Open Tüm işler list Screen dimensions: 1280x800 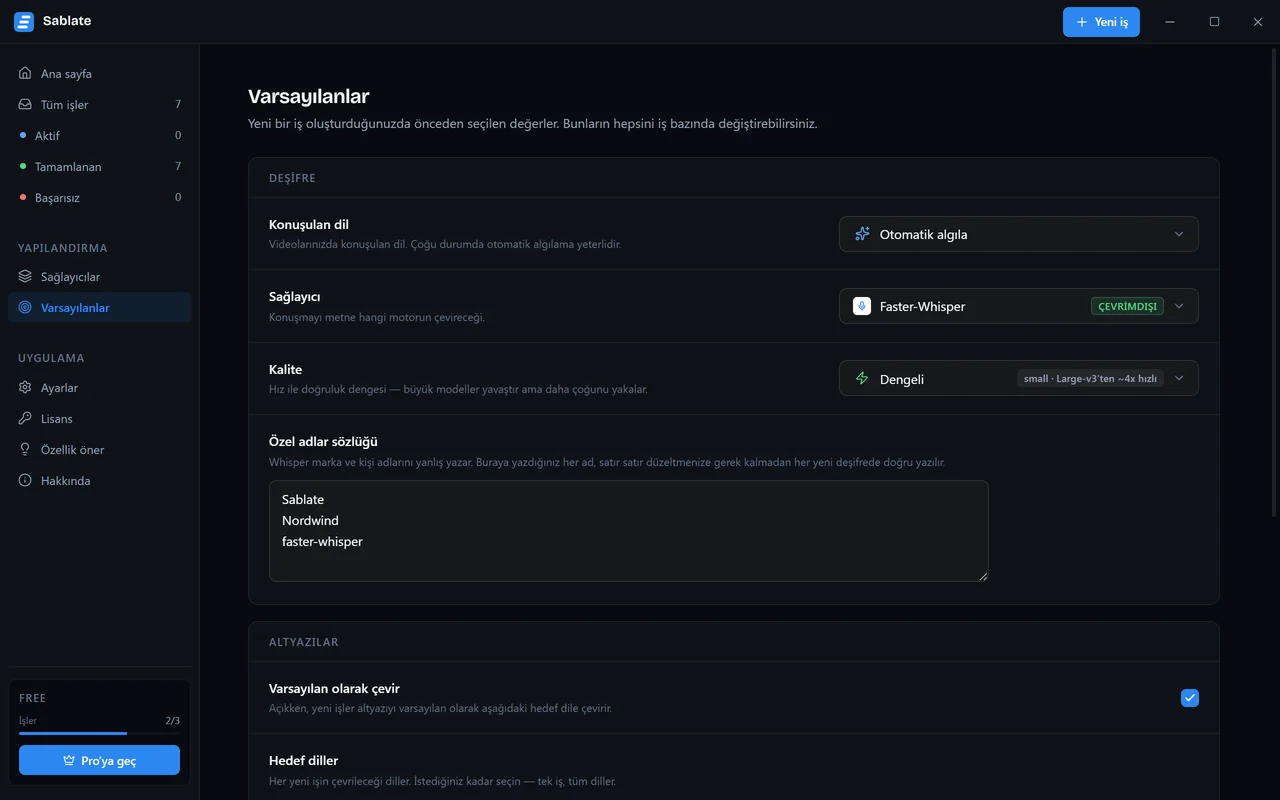tap(99, 104)
